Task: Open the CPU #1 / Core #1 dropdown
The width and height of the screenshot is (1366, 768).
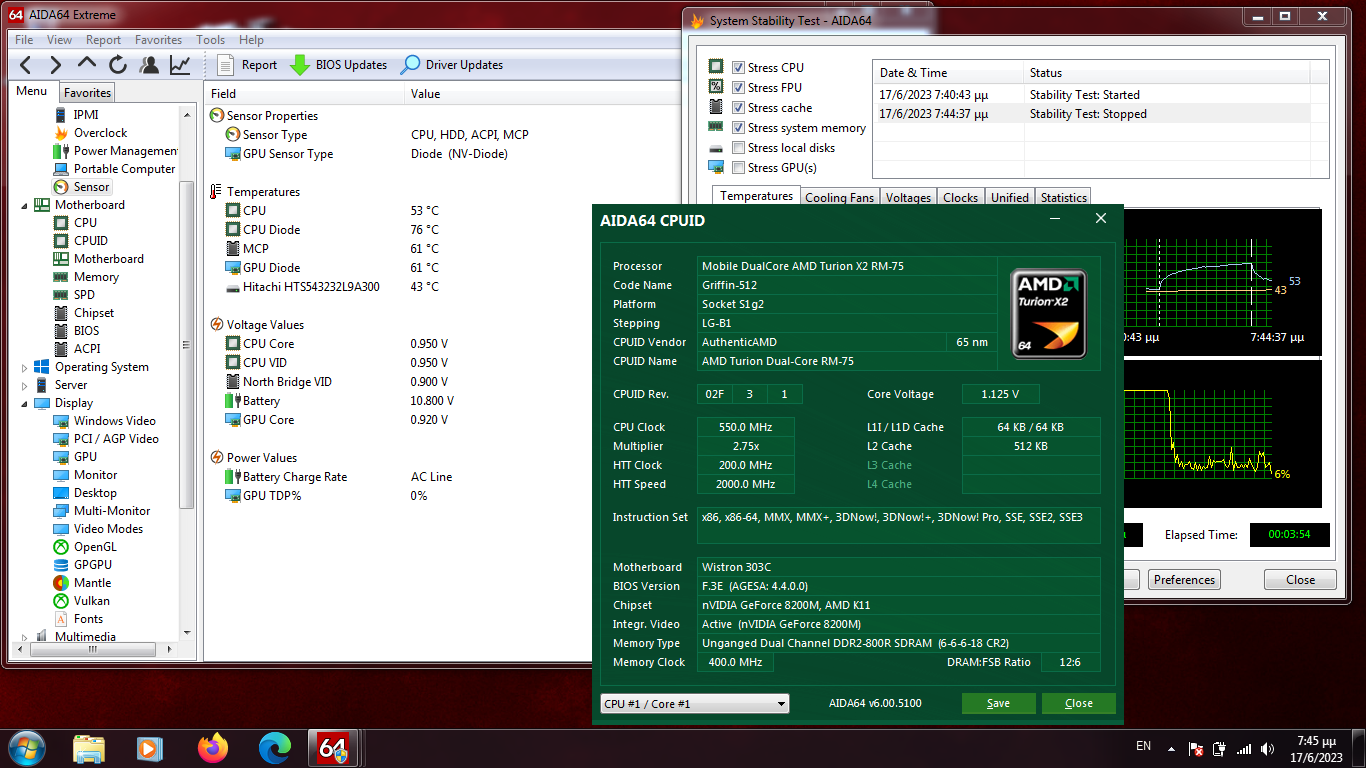Action: pyautogui.click(x=694, y=704)
